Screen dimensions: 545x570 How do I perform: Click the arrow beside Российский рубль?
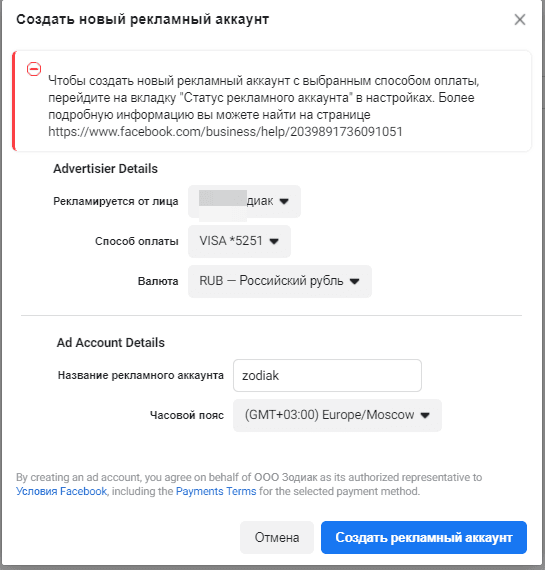pyautogui.click(x=354, y=281)
